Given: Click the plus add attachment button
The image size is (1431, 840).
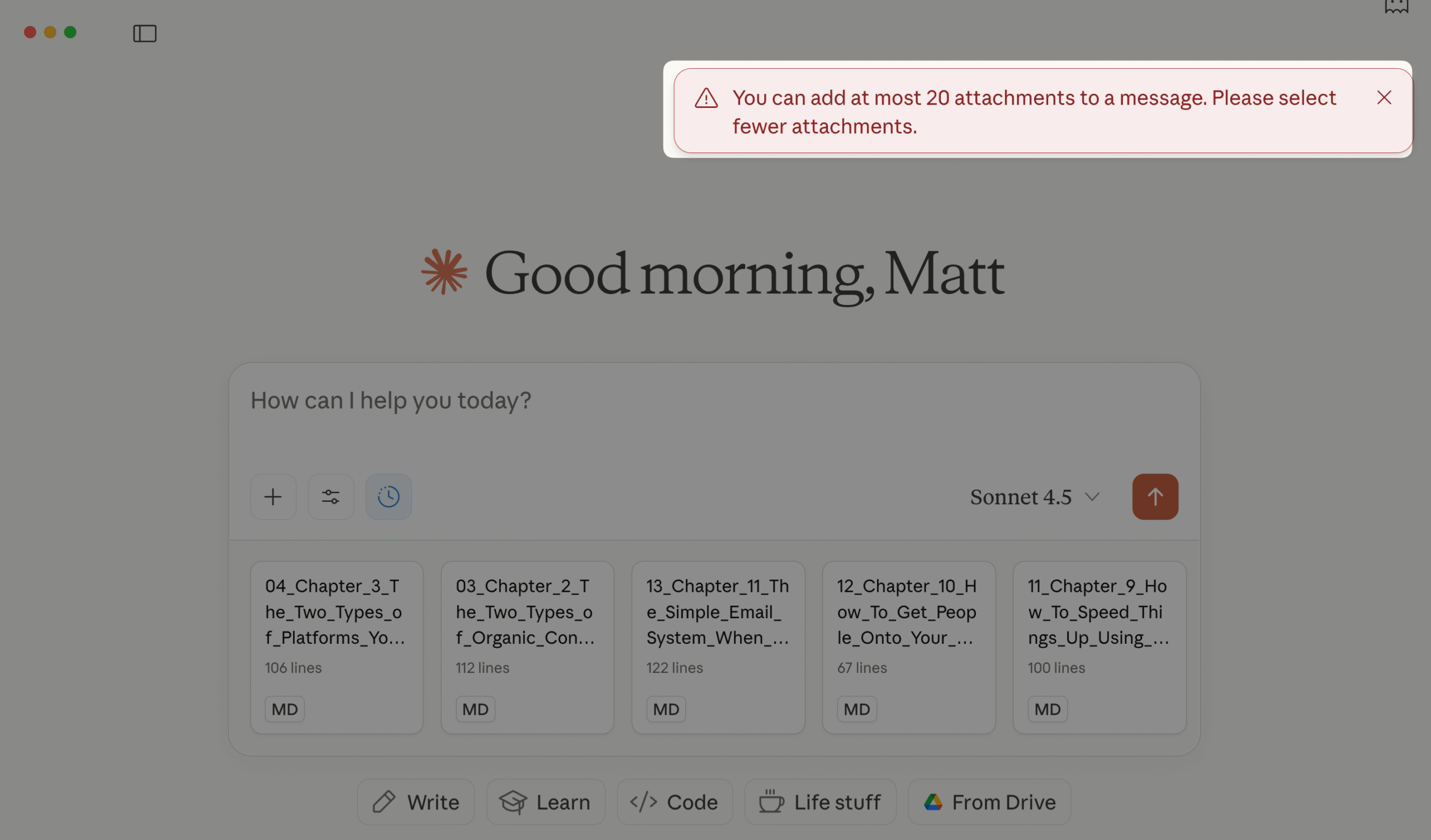Looking at the screenshot, I should click(273, 497).
